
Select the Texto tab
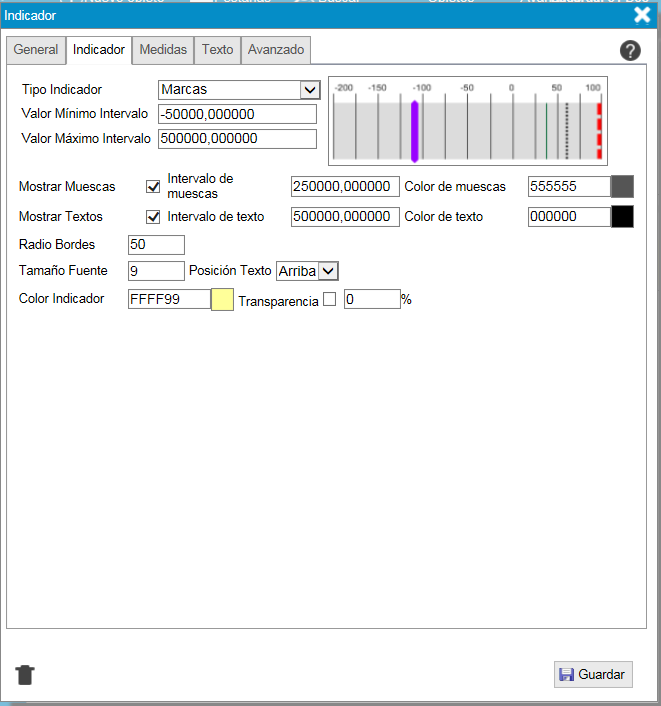[217, 50]
